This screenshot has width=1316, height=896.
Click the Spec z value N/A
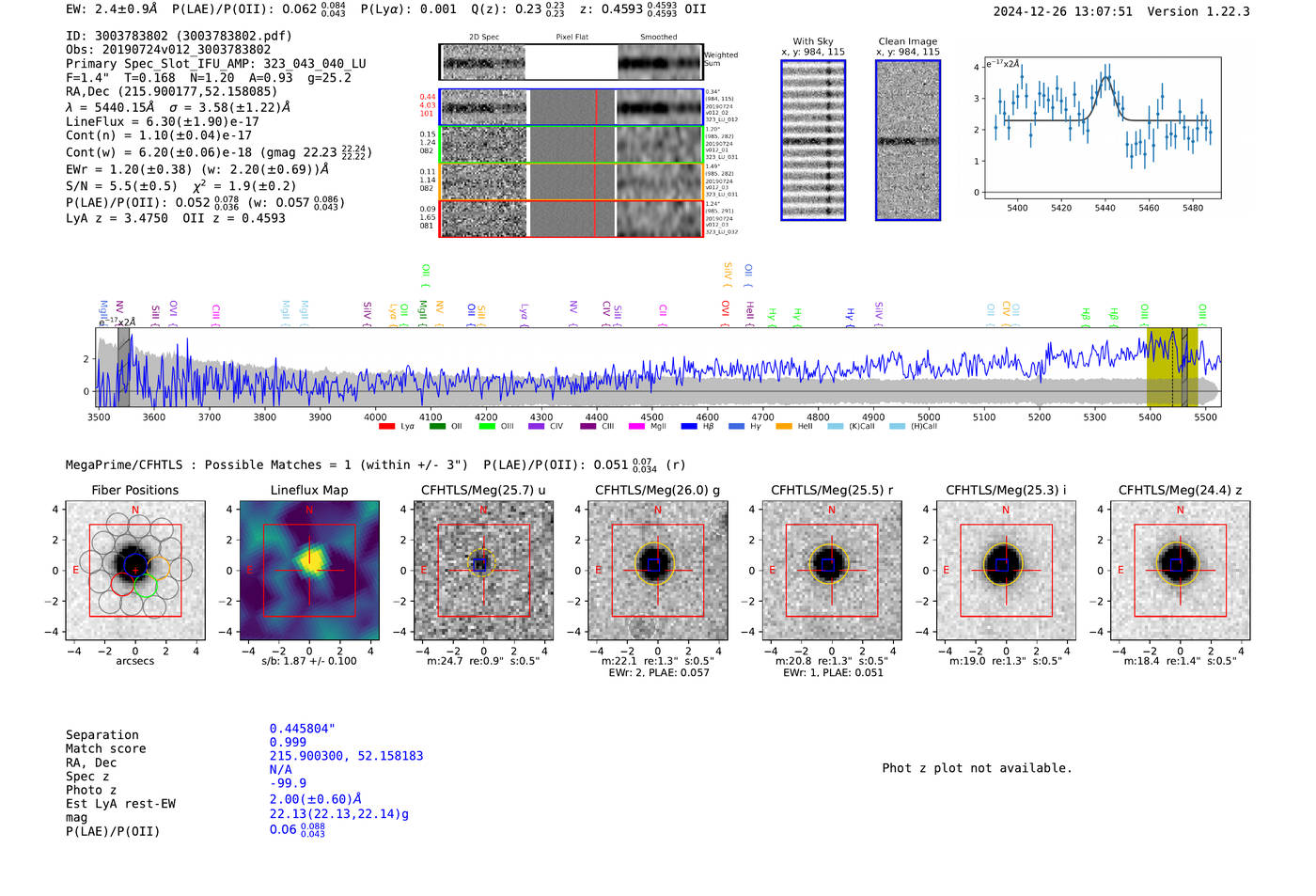click(281, 770)
